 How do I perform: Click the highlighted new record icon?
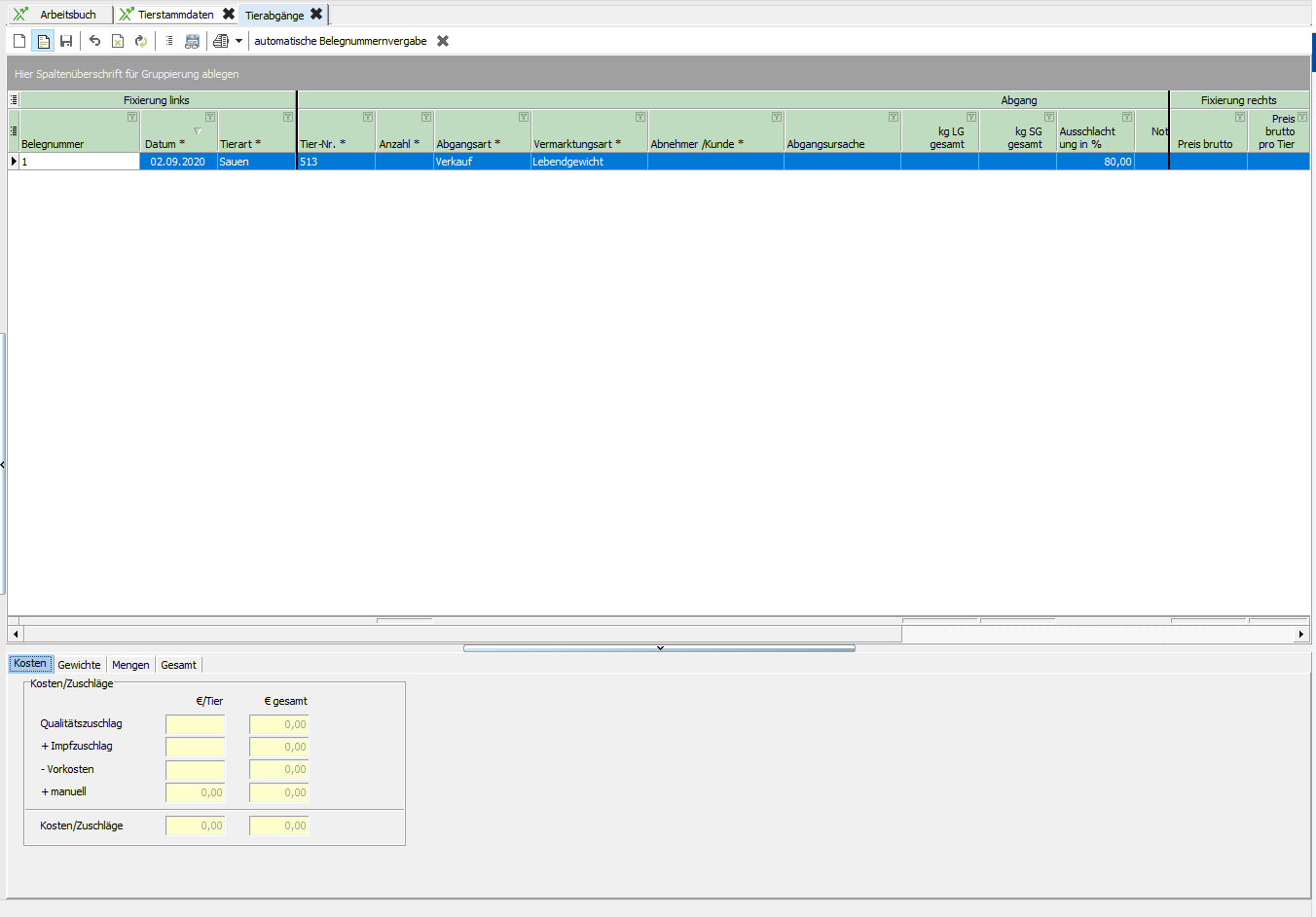(x=43, y=41)
